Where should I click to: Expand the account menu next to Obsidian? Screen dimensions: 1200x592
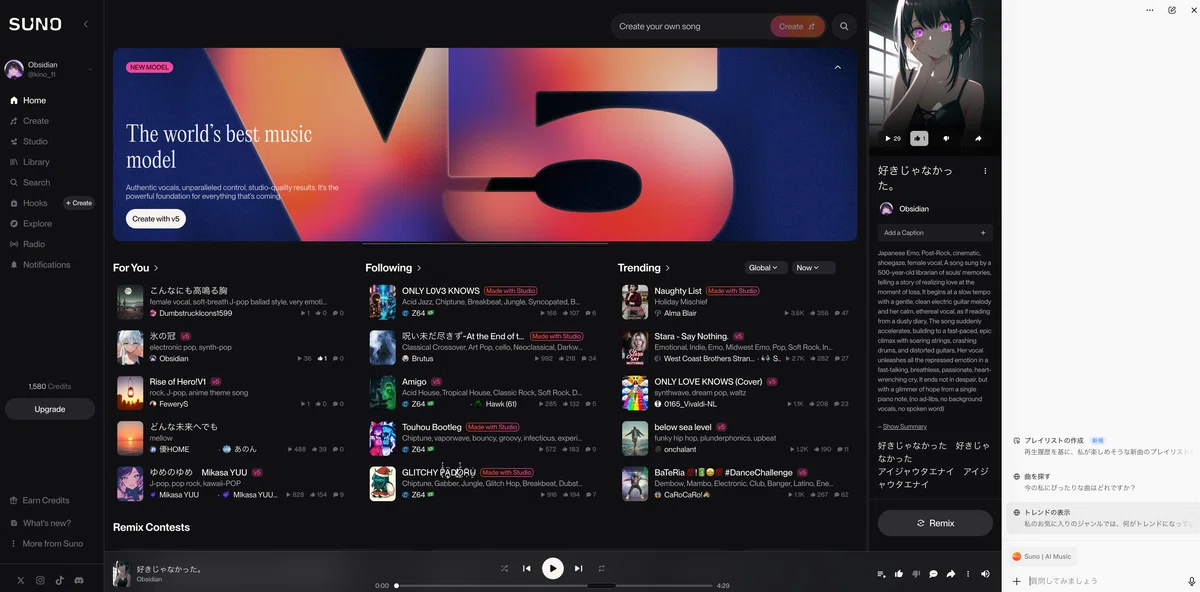[90, 69]
